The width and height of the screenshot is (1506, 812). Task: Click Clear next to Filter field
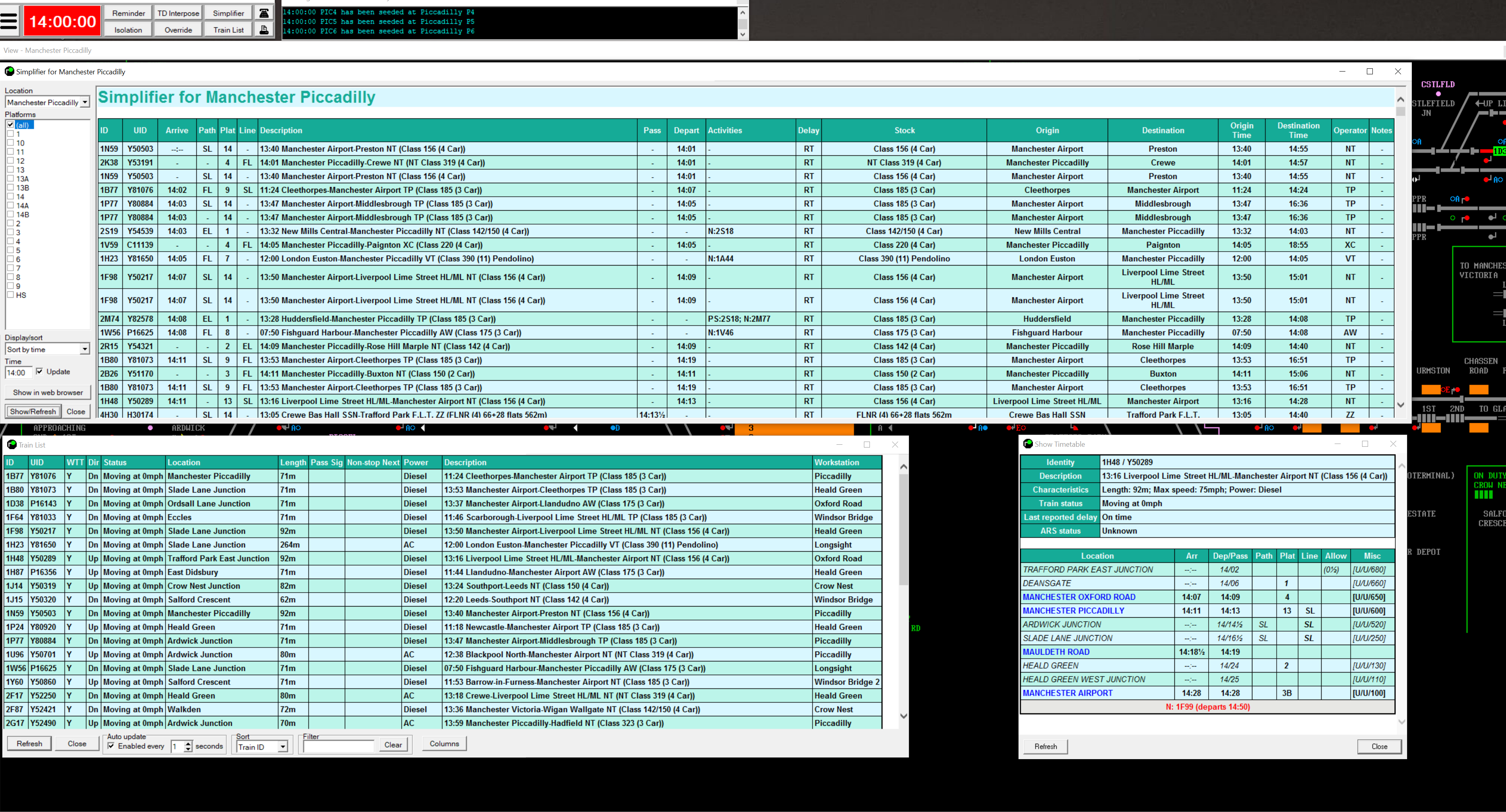click(393, 745)
